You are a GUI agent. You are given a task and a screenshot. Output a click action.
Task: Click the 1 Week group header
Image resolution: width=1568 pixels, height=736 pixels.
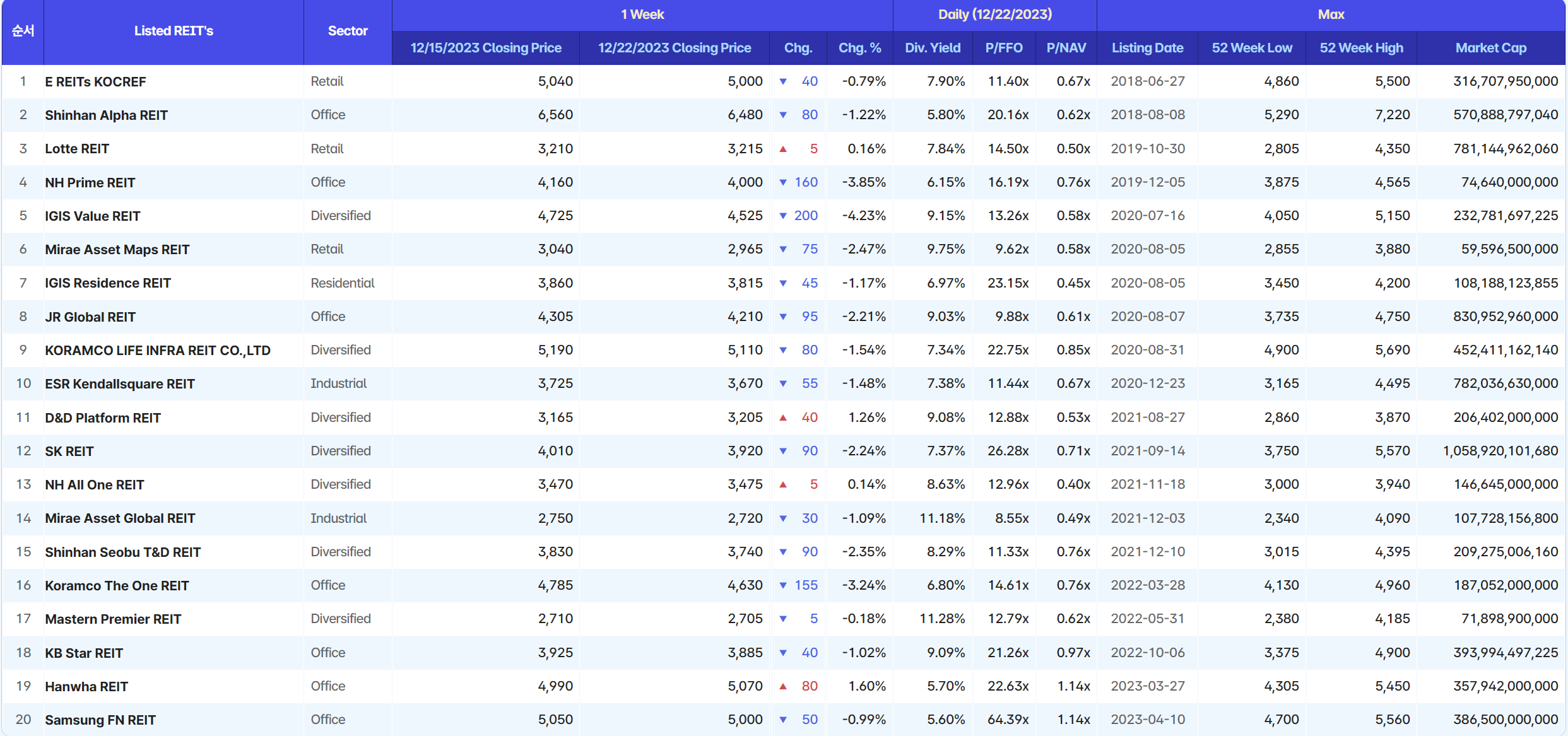[642, 15]
